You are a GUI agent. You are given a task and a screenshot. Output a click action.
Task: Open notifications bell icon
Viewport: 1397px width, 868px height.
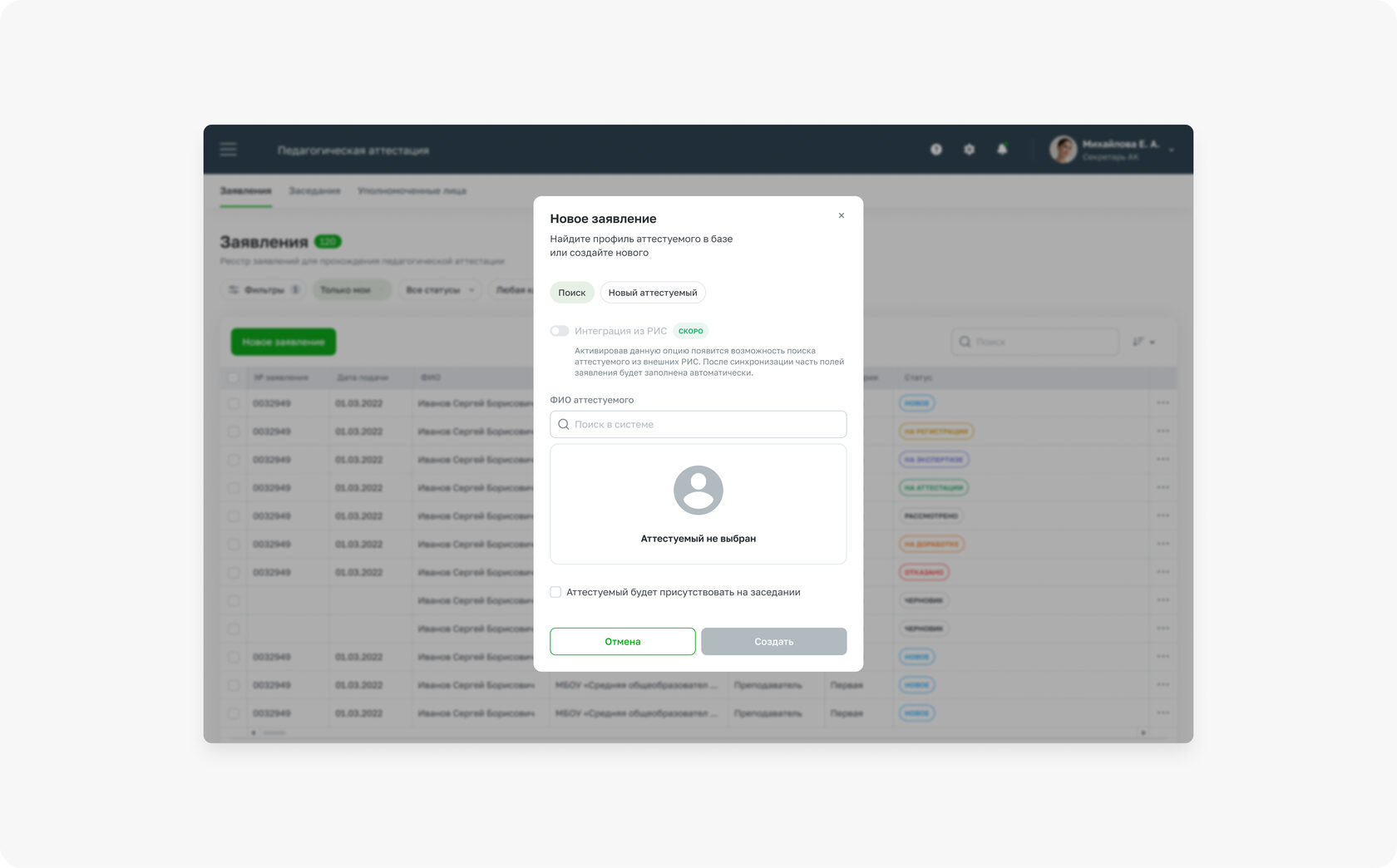(1003, 149)
